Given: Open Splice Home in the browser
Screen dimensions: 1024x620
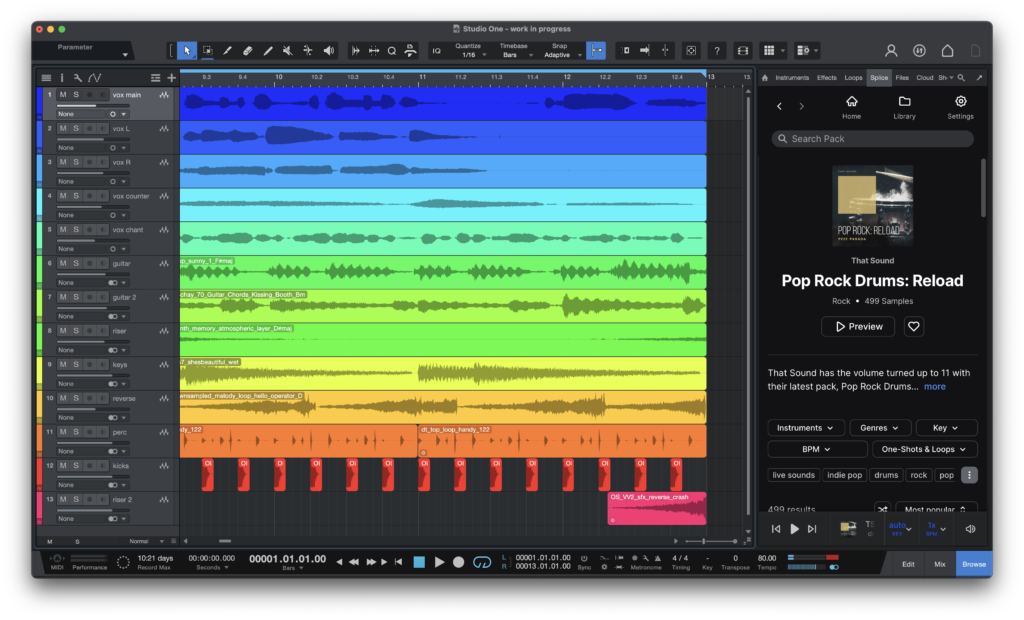Looking at the screenshot, I should [x=852, y=107].
